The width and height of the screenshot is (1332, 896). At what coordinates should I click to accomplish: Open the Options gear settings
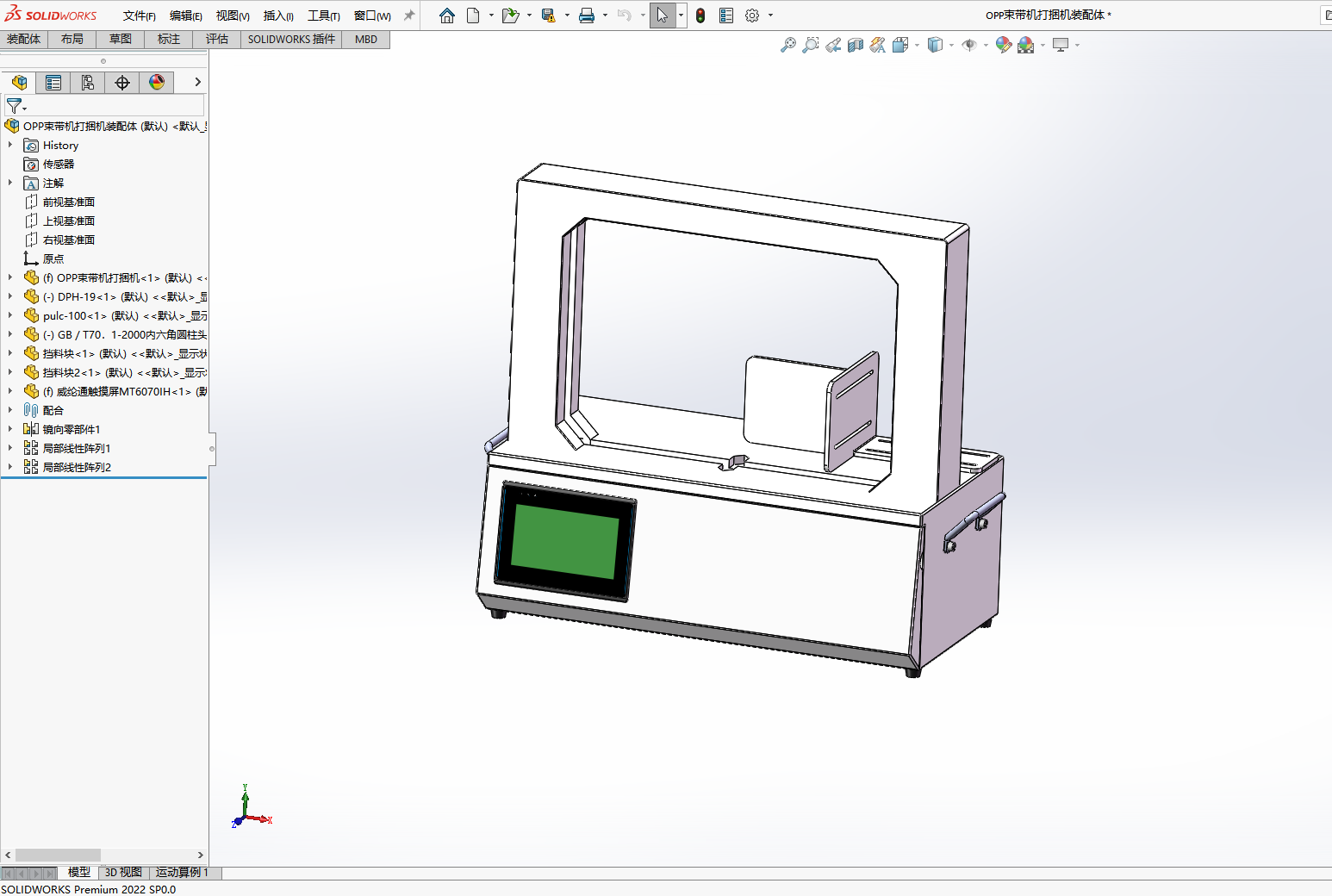752,16
